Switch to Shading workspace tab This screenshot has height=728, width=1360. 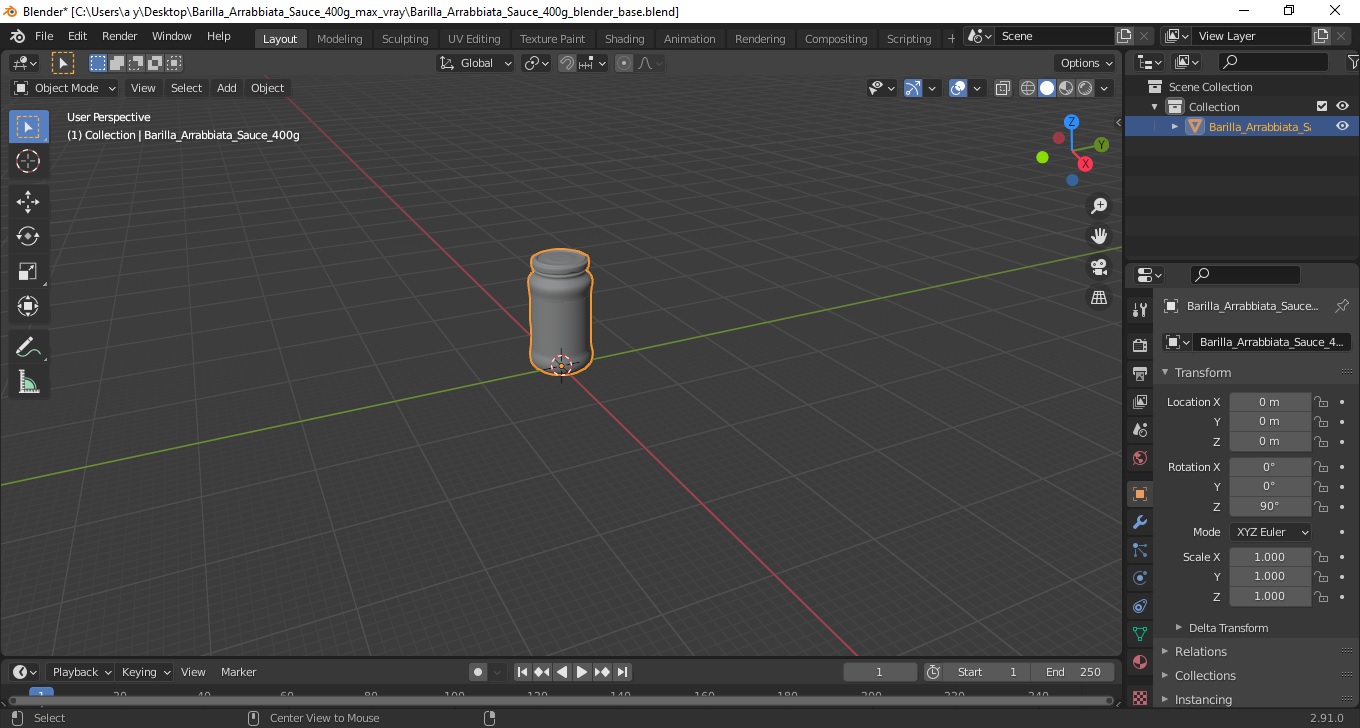624,39
